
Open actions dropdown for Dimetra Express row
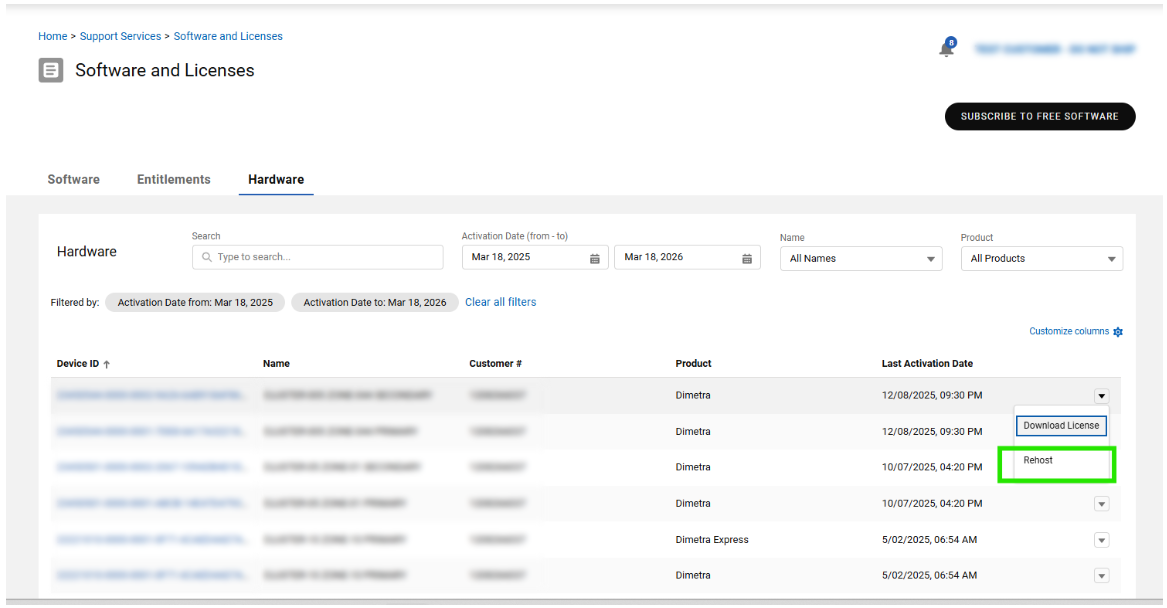[x=1102, y=540]
